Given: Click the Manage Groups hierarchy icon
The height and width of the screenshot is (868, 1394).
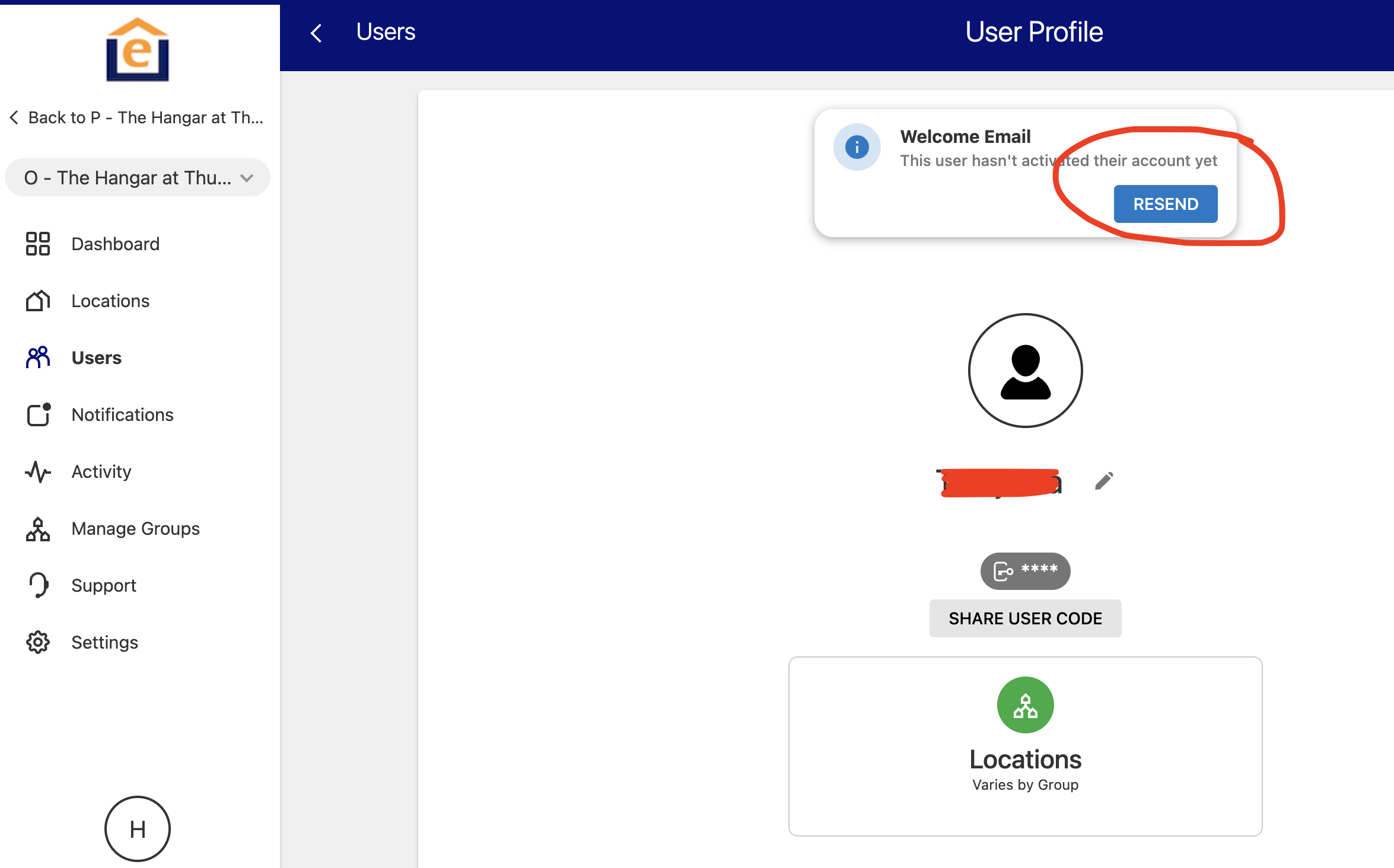Looking at the screenshot, I should click(x=37, y=528).
